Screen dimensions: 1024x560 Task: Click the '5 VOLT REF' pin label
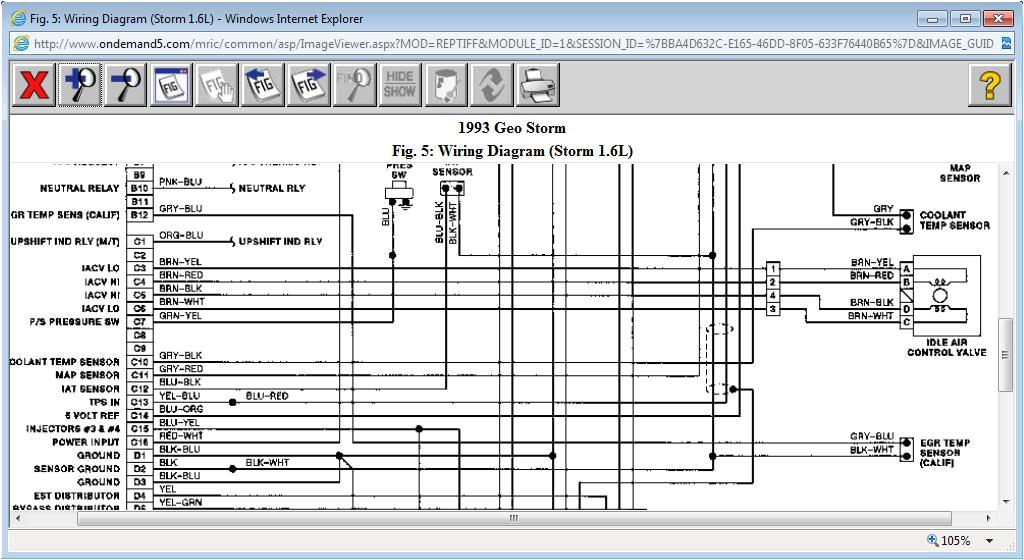(x=92, y=416)
